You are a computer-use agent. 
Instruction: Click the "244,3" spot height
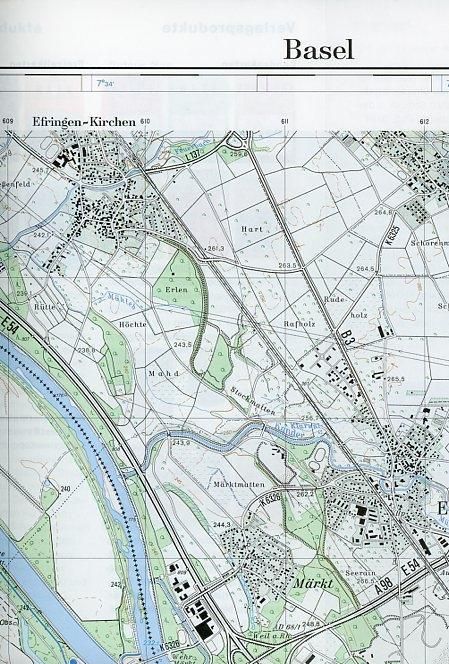222,525
